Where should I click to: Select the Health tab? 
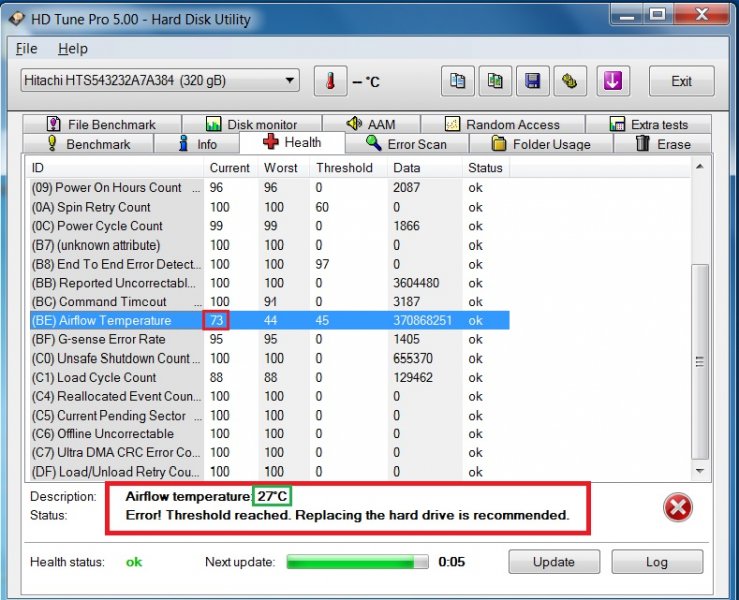click(292, 142)
